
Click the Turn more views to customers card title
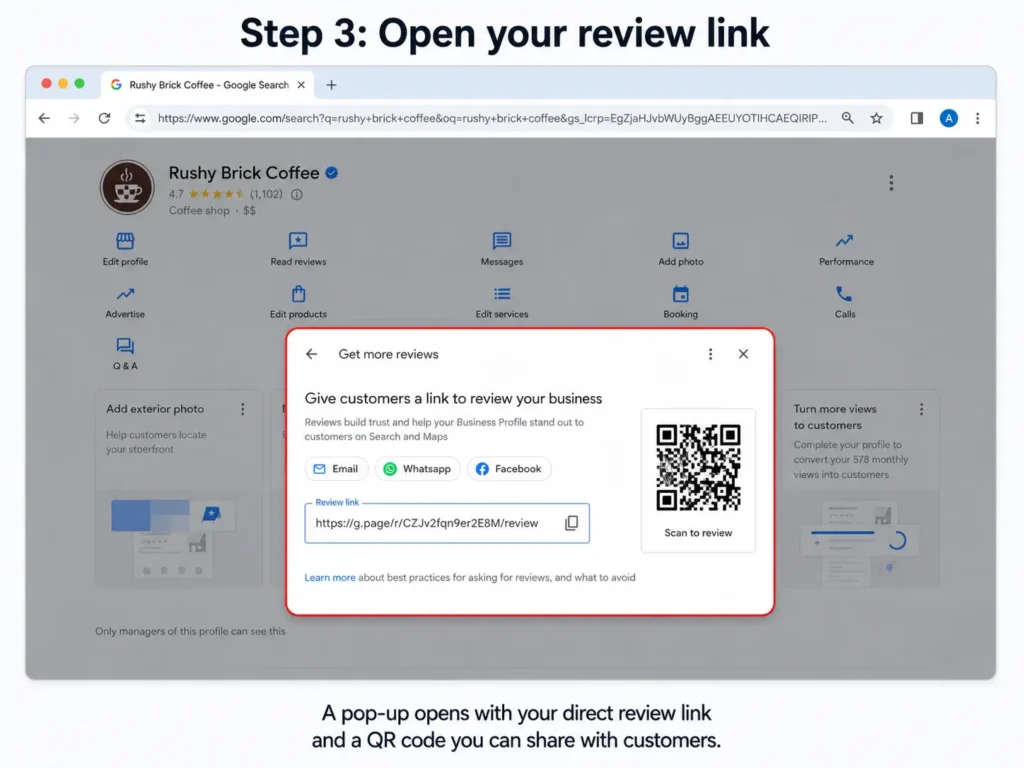click(x=835, y=417)
